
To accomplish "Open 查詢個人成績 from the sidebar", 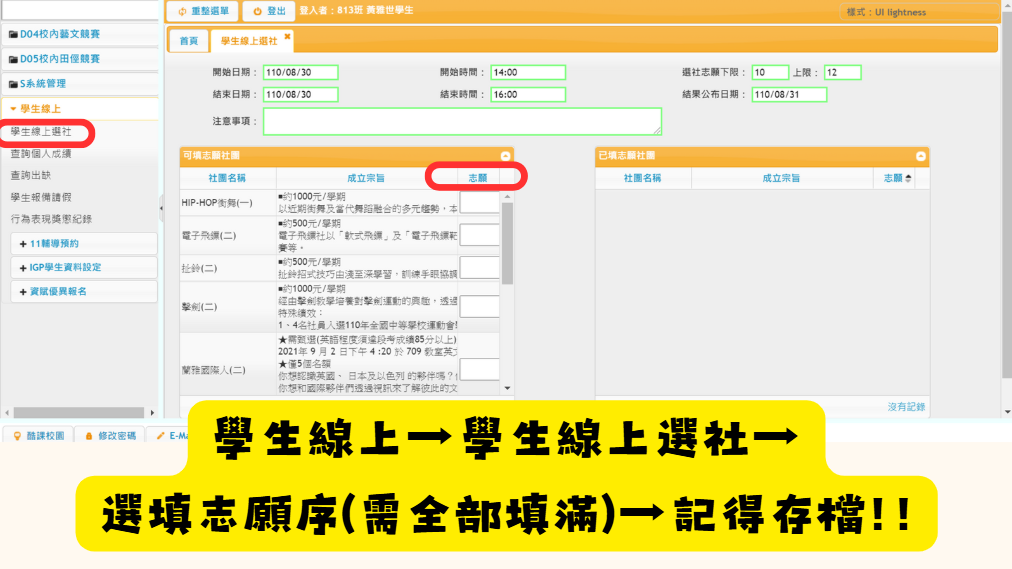I will point(41,154).
